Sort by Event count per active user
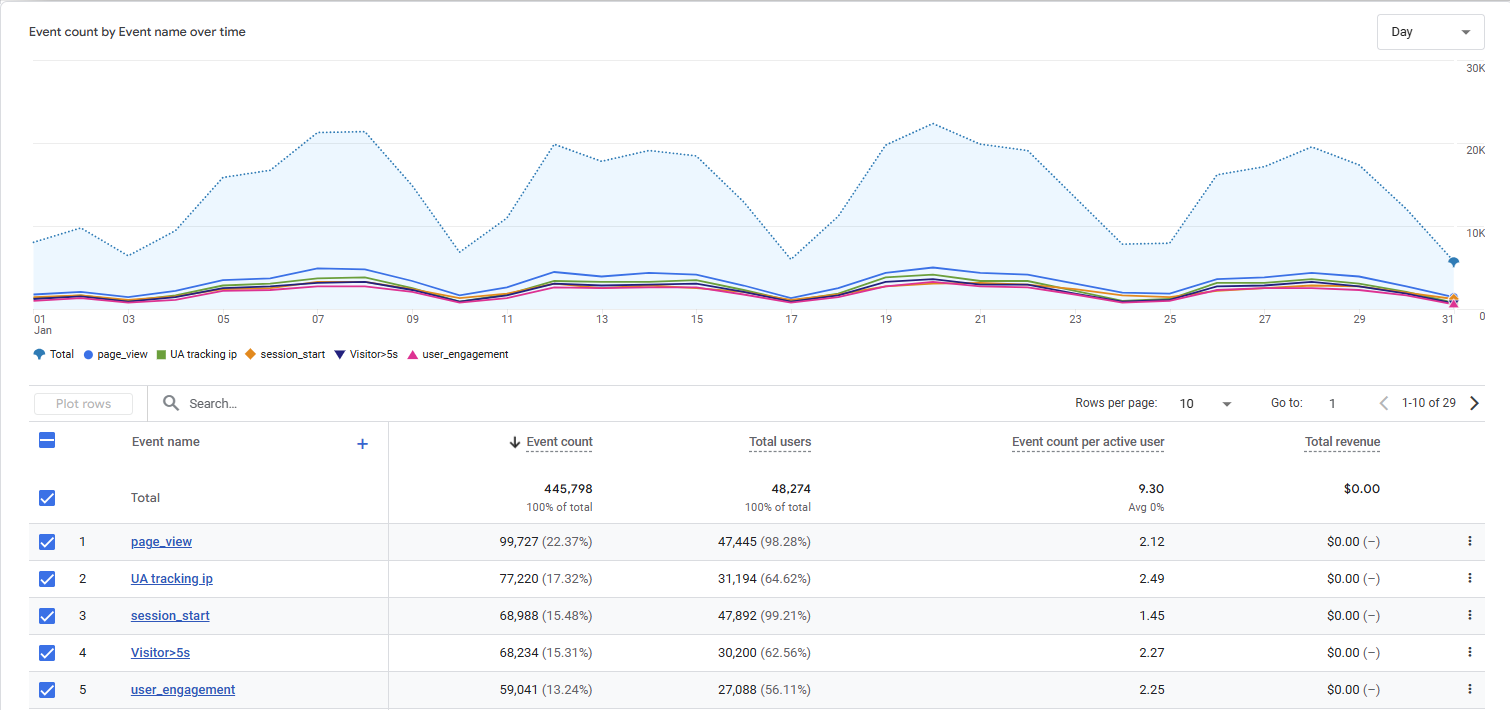The height and width of the screenshot is (710, 1510). click(x=1087, y=442)
